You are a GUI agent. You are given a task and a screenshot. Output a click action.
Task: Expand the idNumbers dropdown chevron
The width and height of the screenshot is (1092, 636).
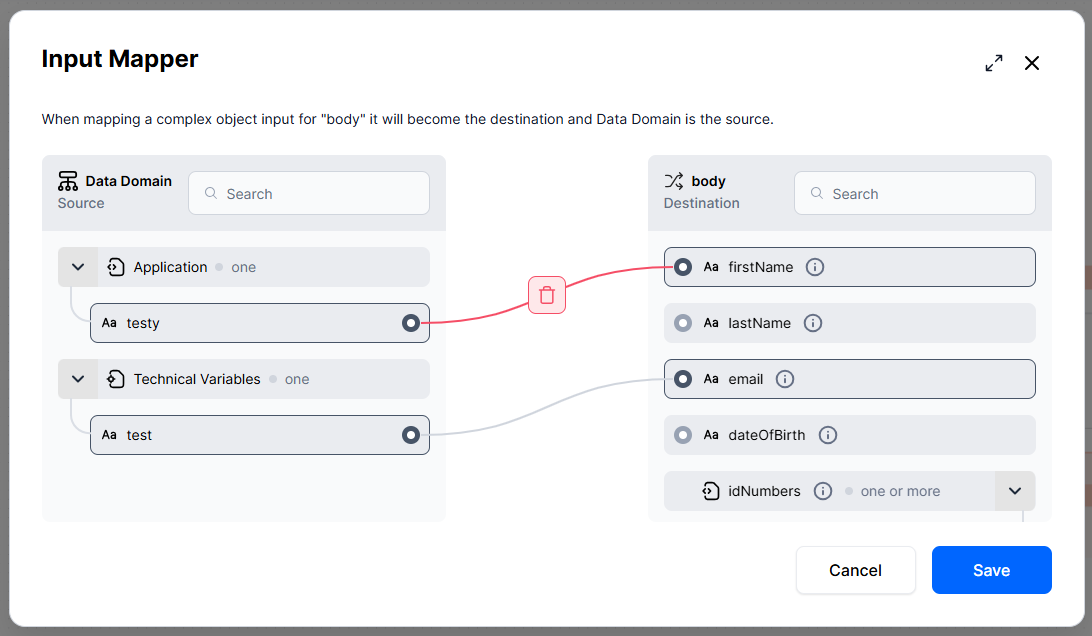tap(1015, 491)
